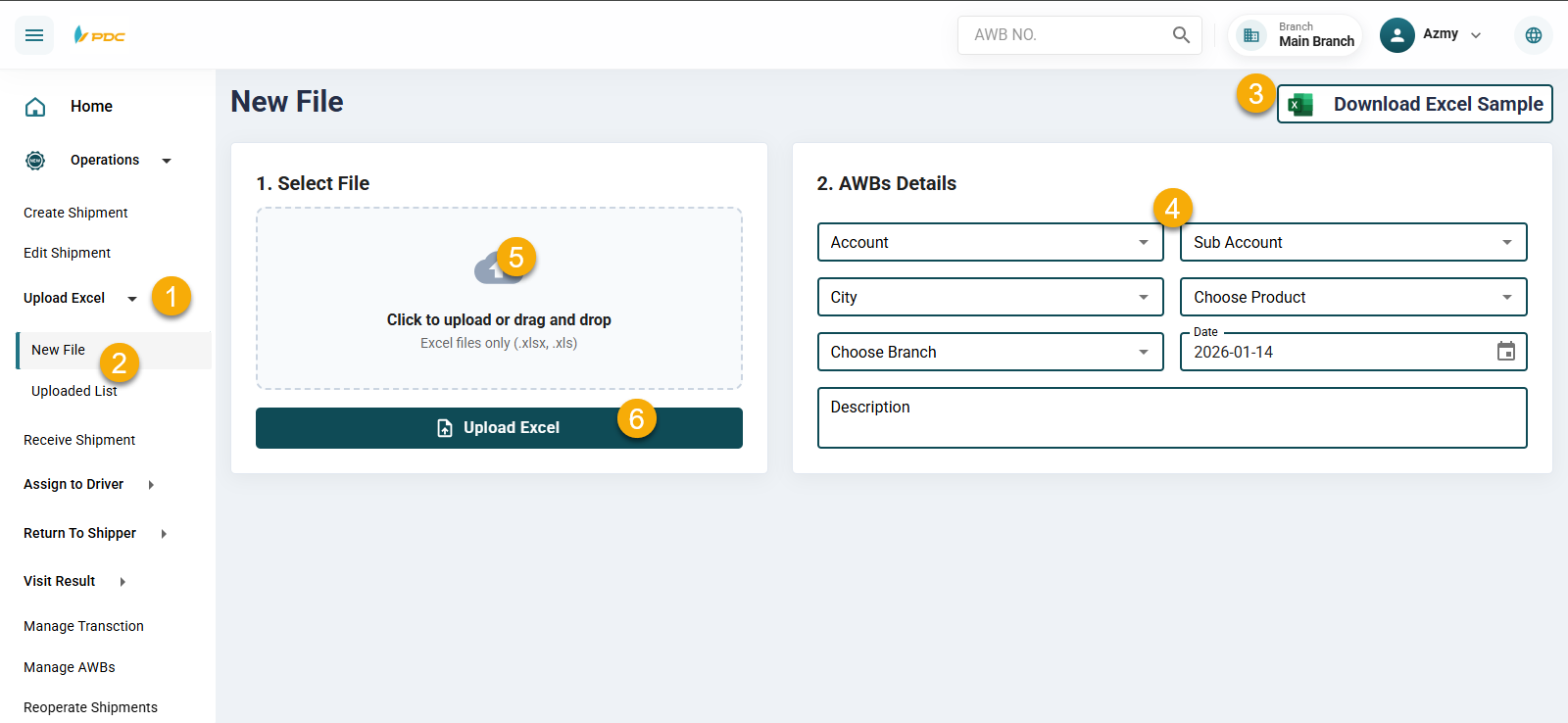Click Download Excel Sample button

(1415, 104)
